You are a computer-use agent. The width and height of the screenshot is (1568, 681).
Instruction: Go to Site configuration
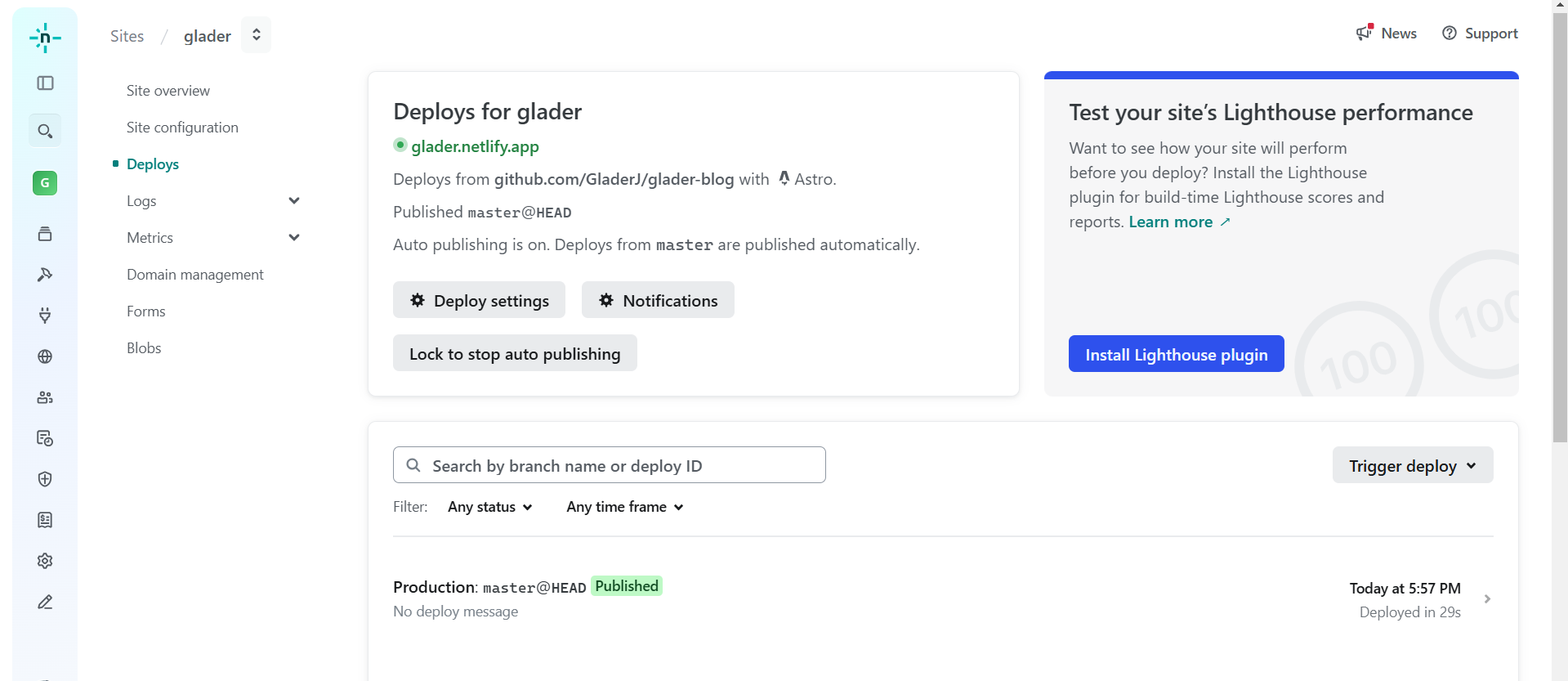point(182,128)
